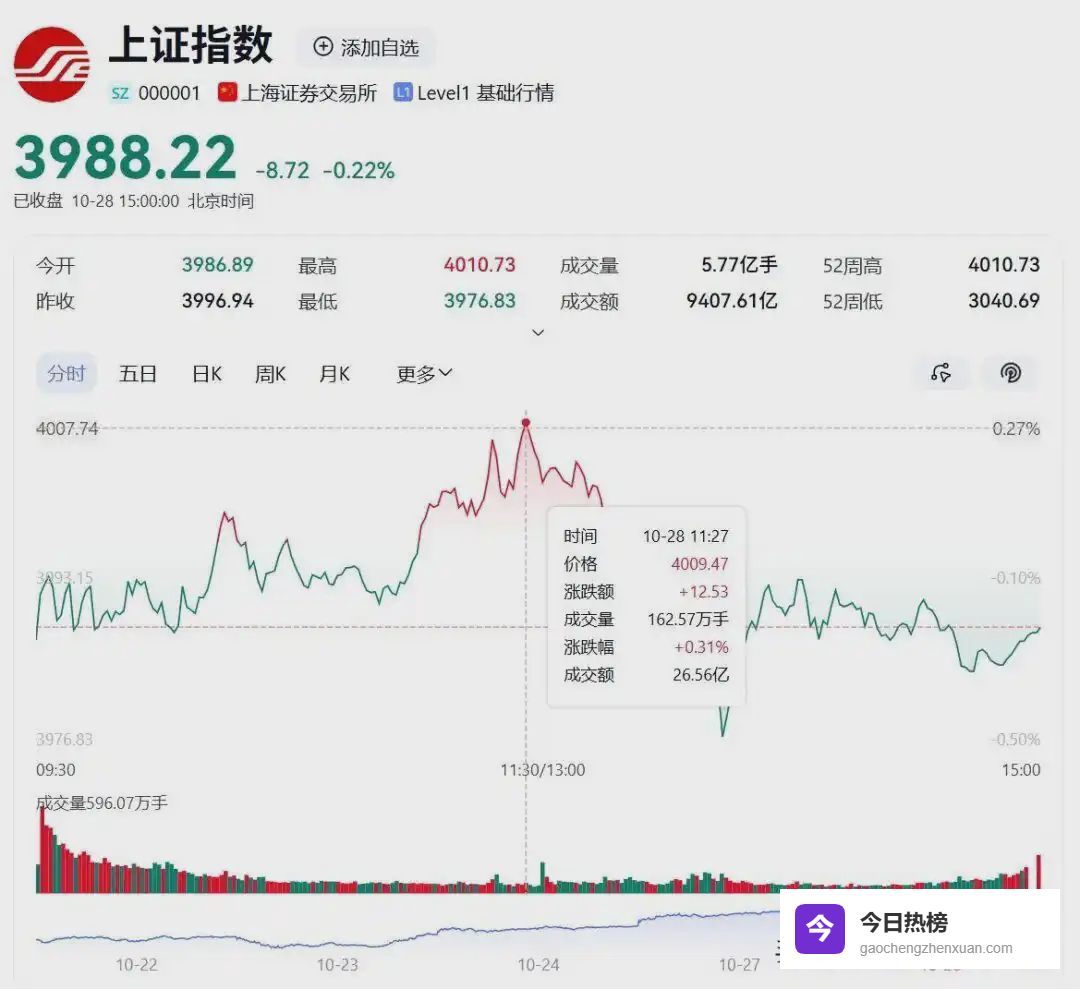Expand the quote details chevron

click(538, 332)
